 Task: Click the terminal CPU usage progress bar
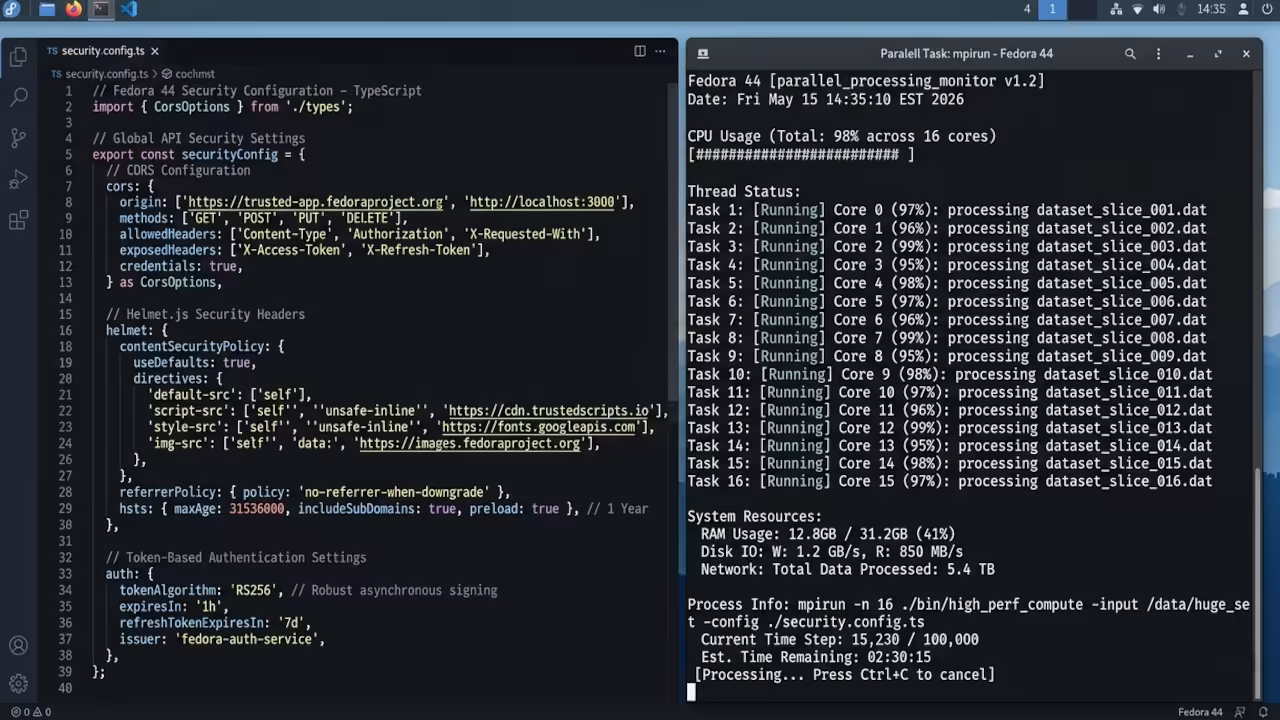tap(800, 155)
